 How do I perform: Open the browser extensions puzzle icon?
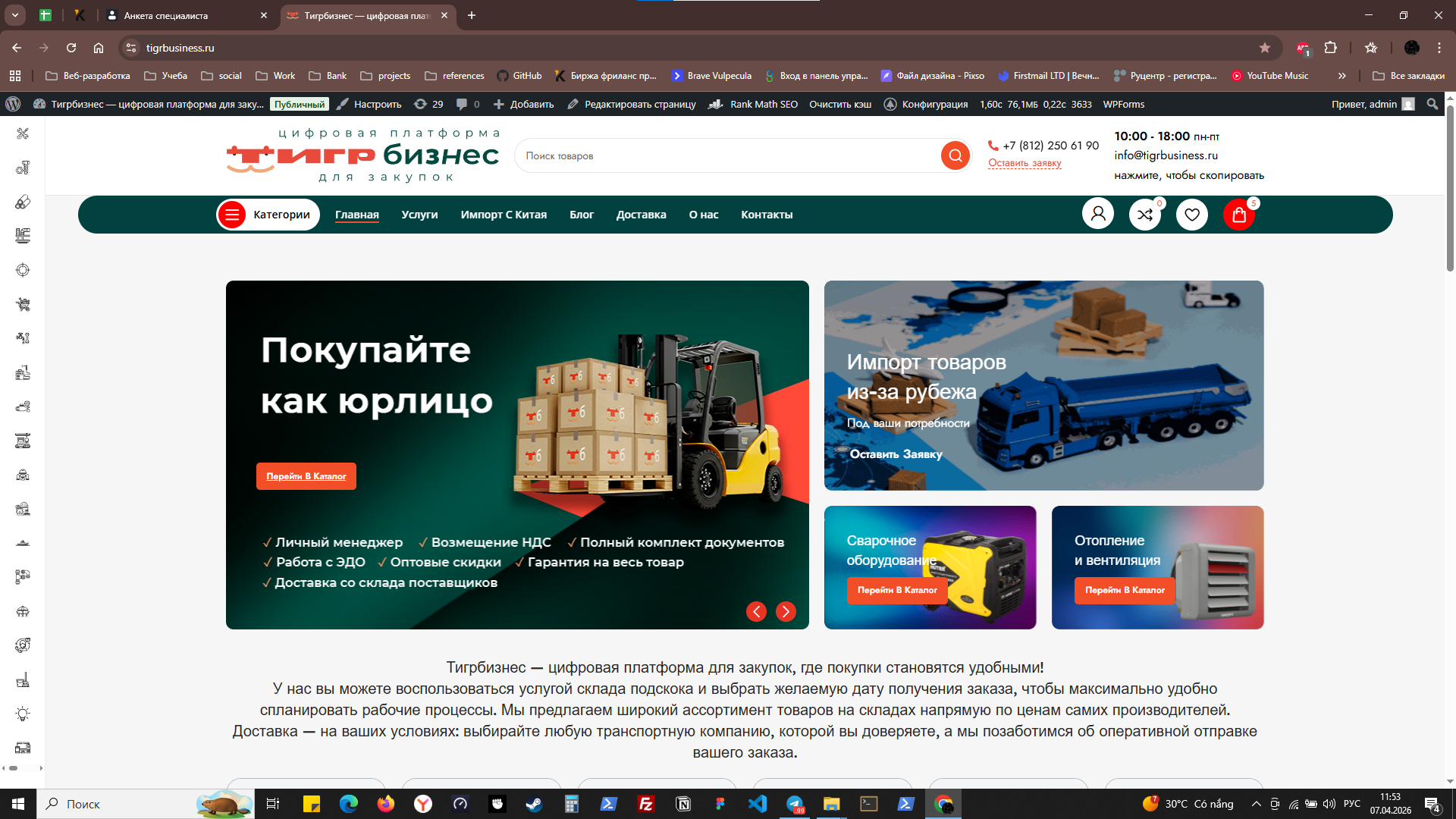(x=1330, y=48)
